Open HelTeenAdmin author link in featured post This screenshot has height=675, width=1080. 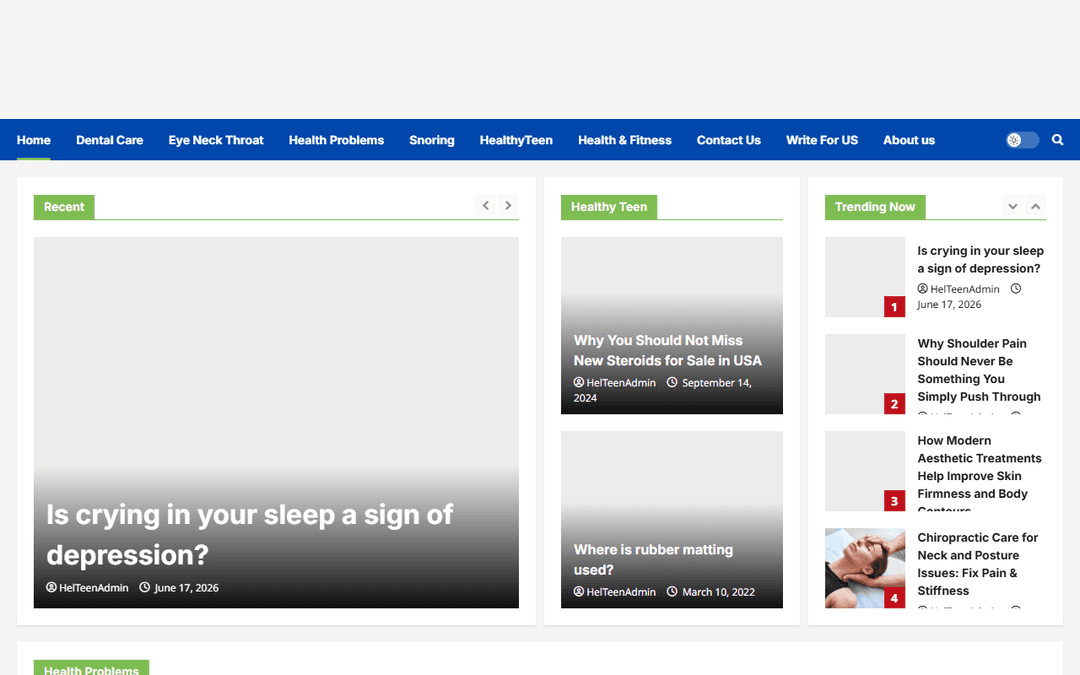94,588
